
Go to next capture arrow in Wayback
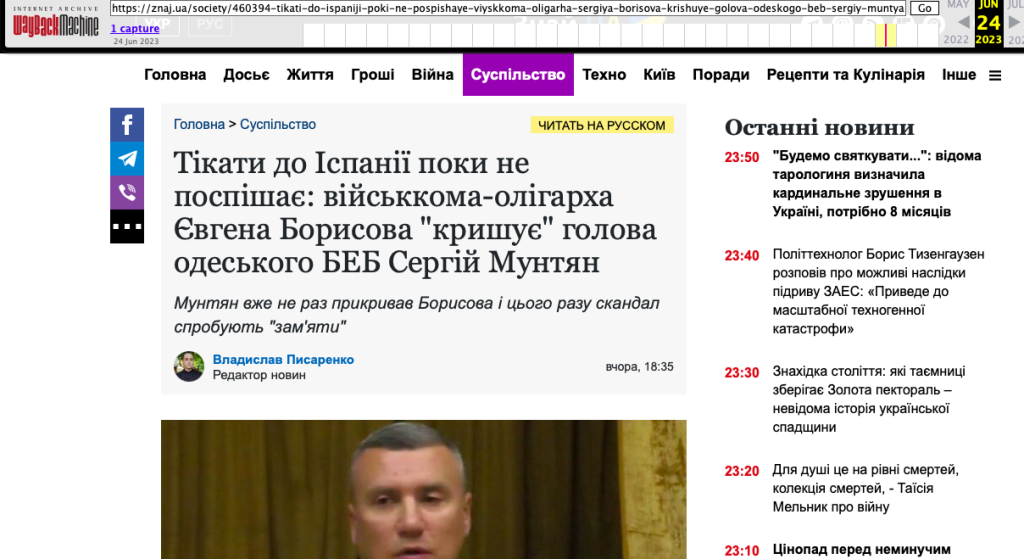click(x=1014, y=23)
